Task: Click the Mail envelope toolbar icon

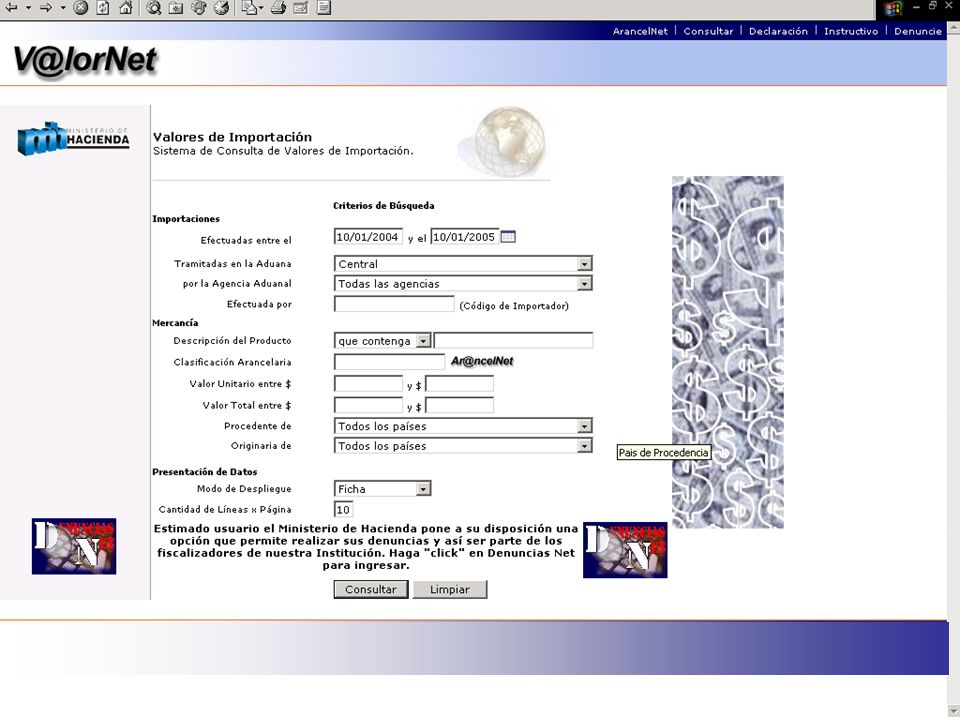Action: 249,7
